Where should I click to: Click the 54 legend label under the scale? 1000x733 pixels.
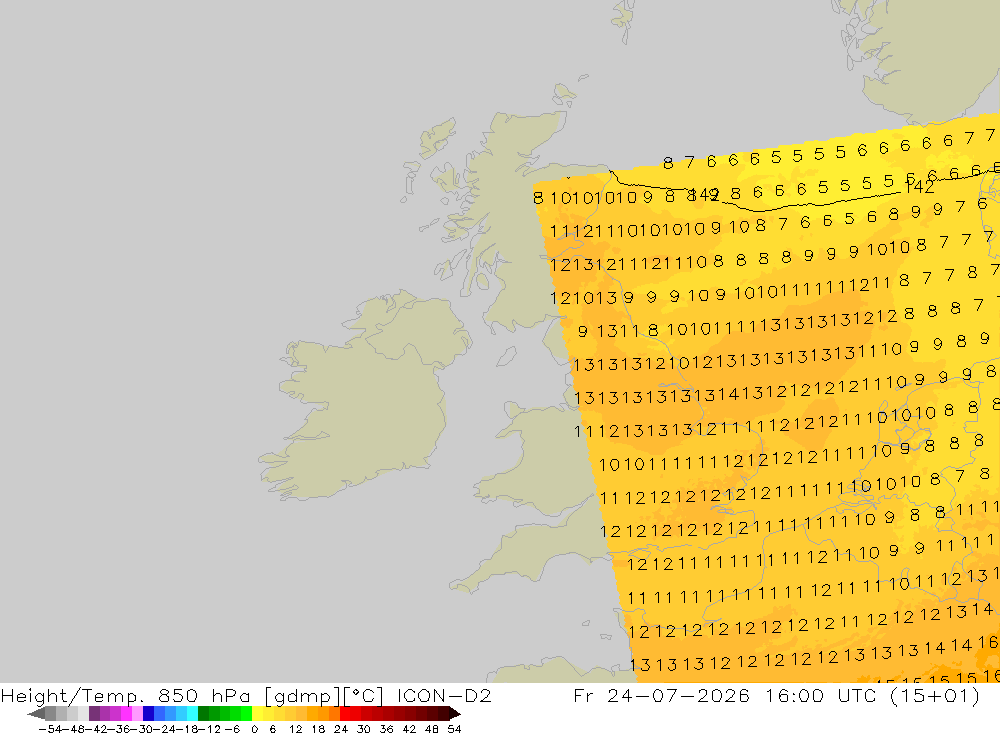(x=454, y=729)
